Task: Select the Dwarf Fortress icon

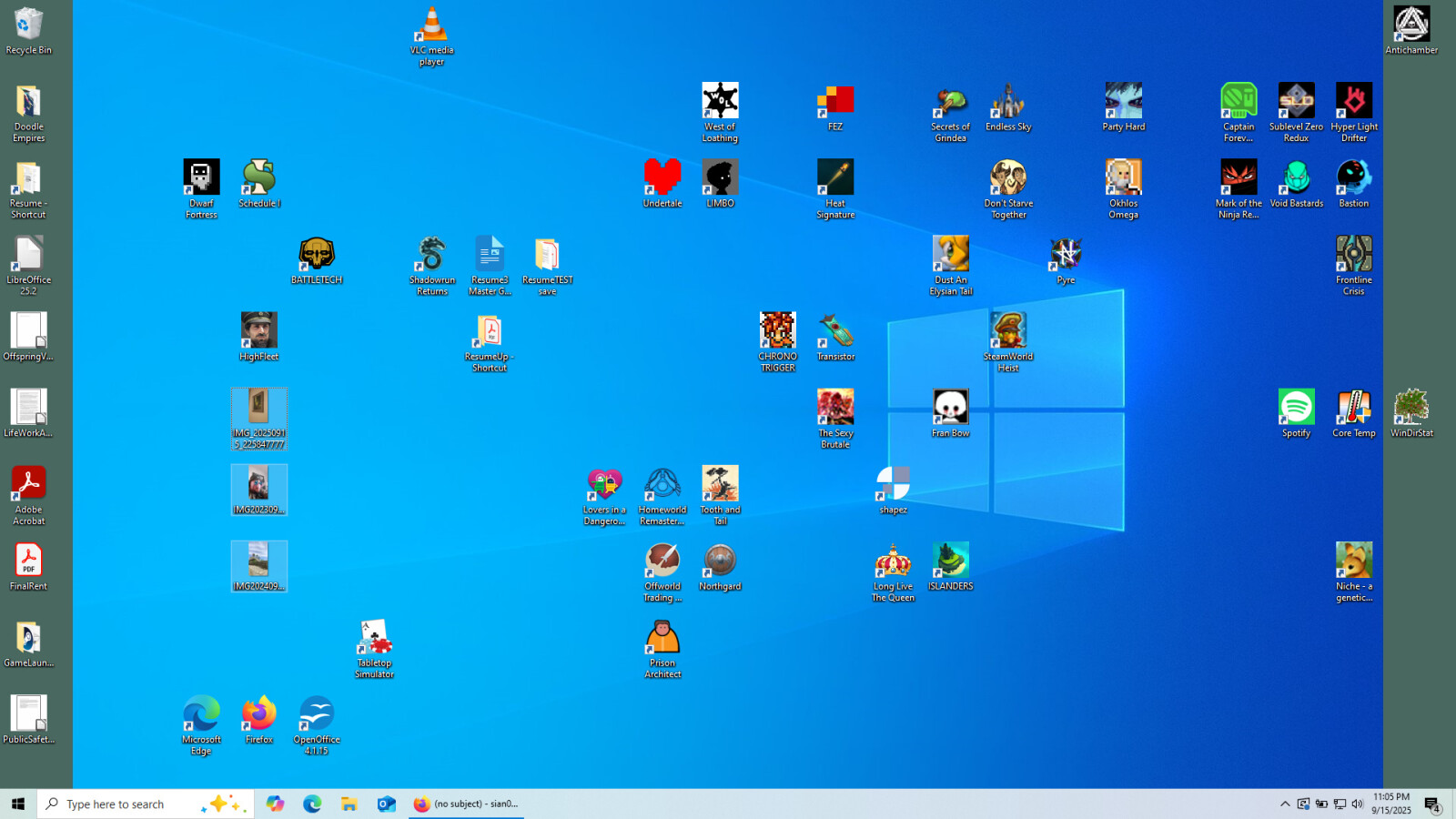Action: click(x=201, y=177)
